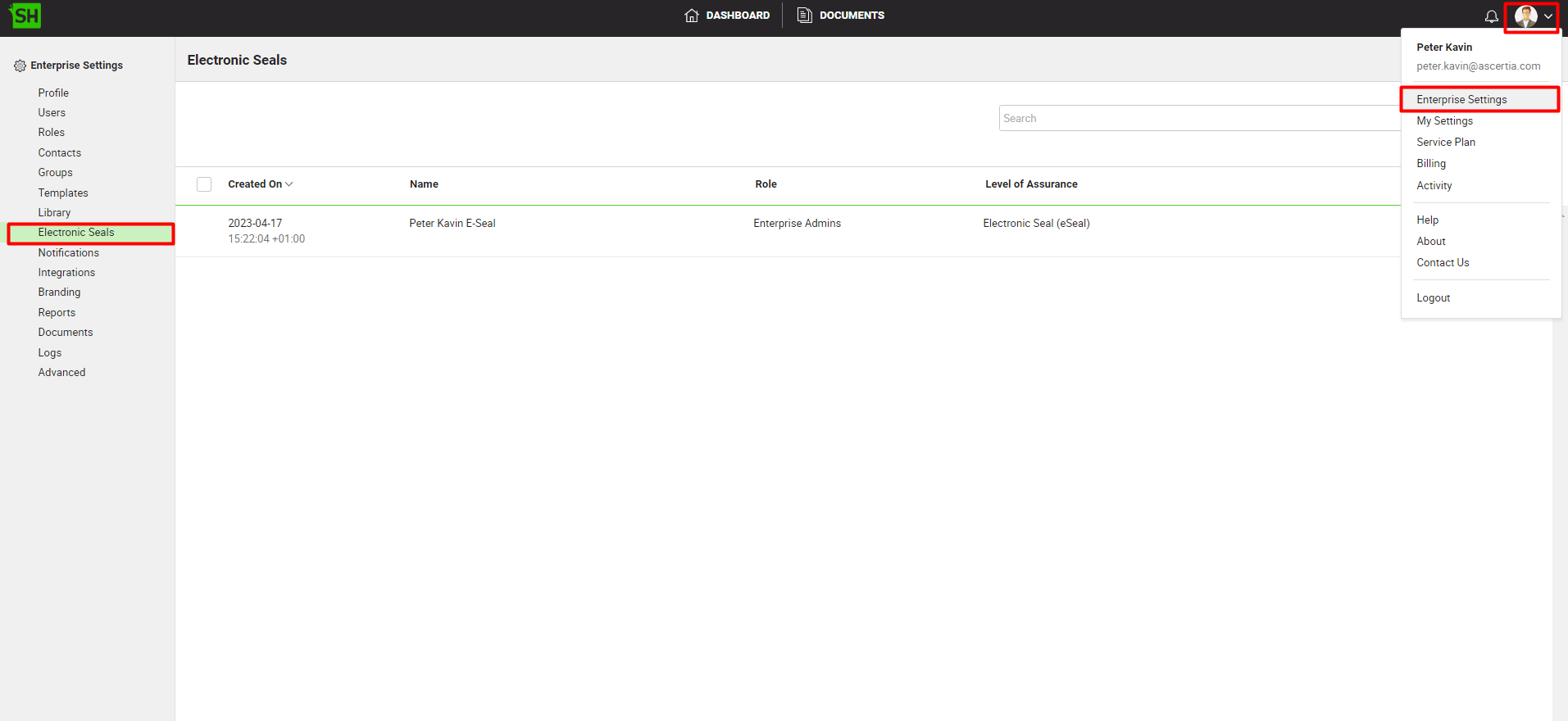Open Peter Kavin E-Seal row
Image resolution: width=1568 pixels, height=721 pixels.
tap(452, 224)
